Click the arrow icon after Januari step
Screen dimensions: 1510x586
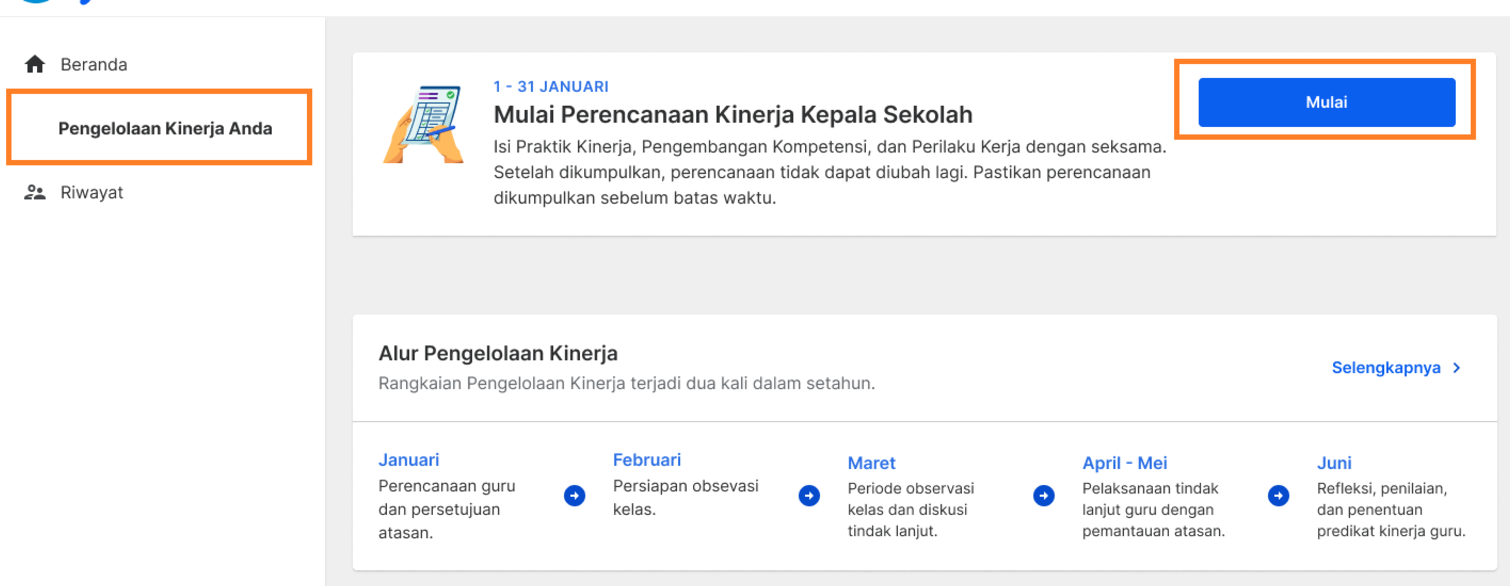[x=575, y=496]
